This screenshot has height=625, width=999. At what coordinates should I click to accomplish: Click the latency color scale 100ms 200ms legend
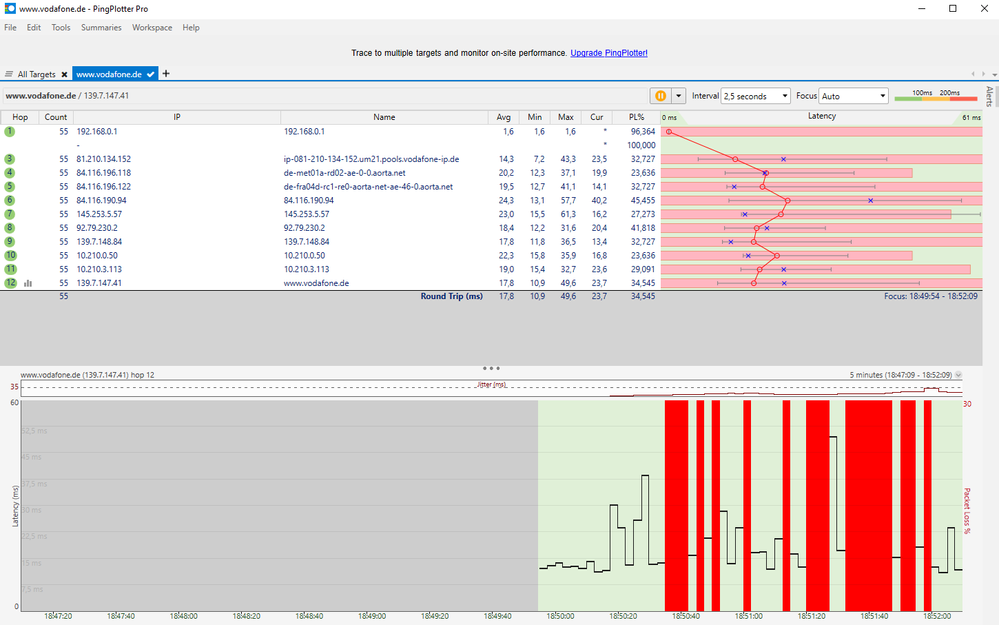point(935,96)
